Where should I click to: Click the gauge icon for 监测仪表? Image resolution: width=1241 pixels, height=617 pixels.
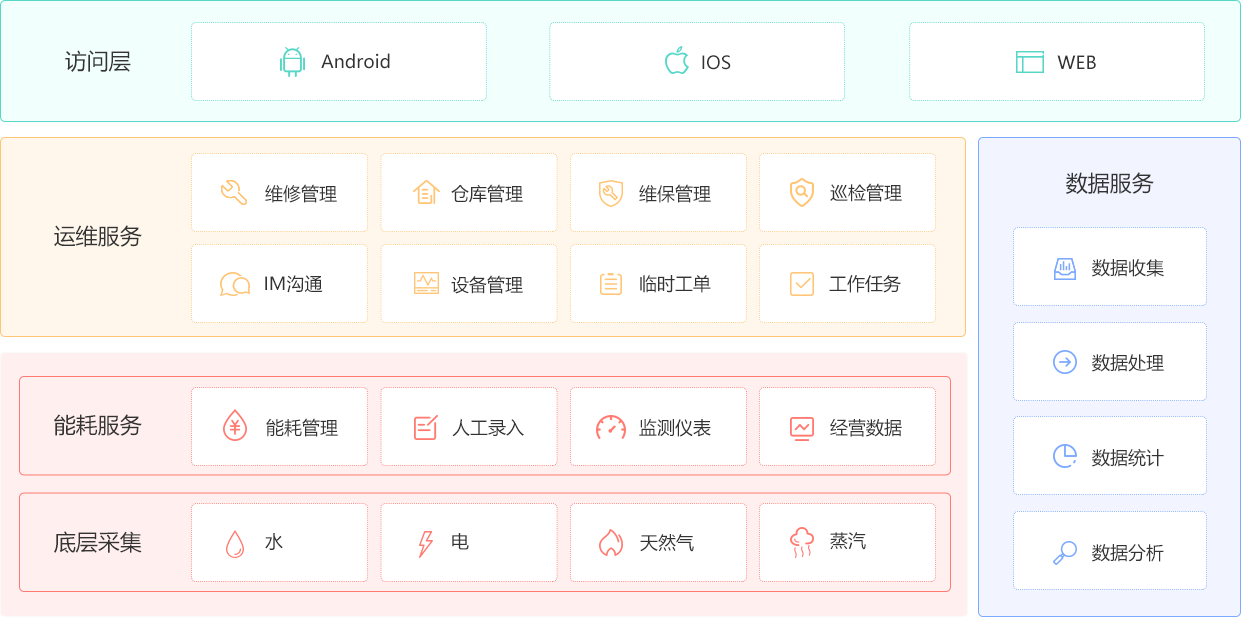[611, 427]
